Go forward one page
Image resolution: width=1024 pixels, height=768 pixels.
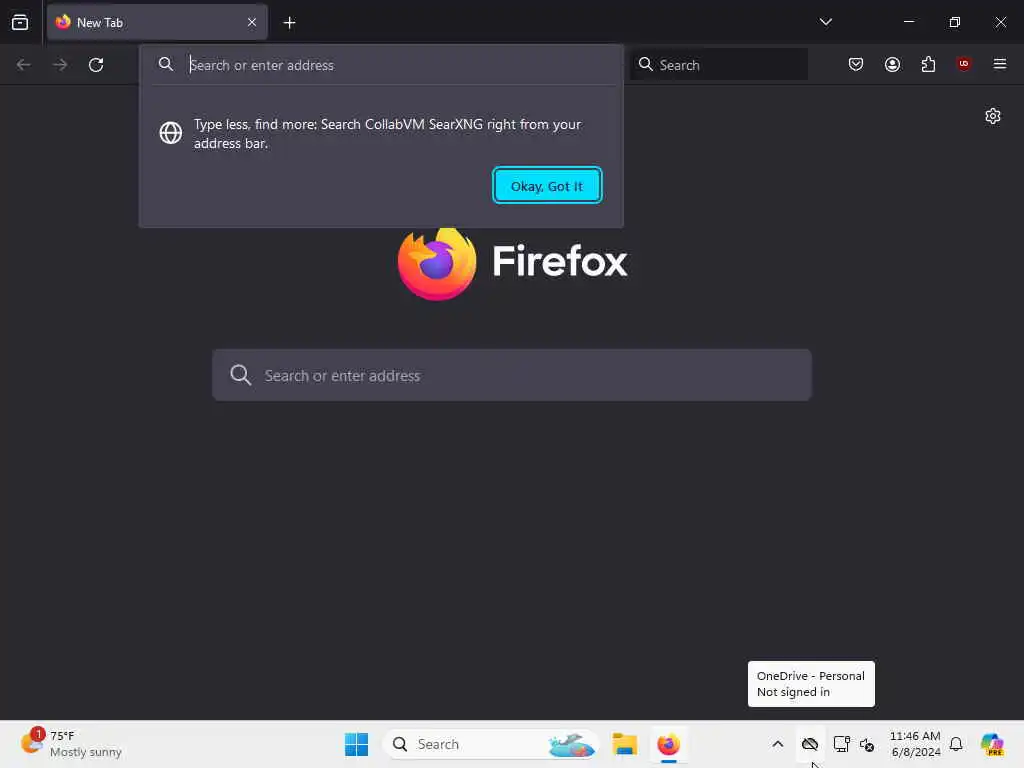[60, 65]
